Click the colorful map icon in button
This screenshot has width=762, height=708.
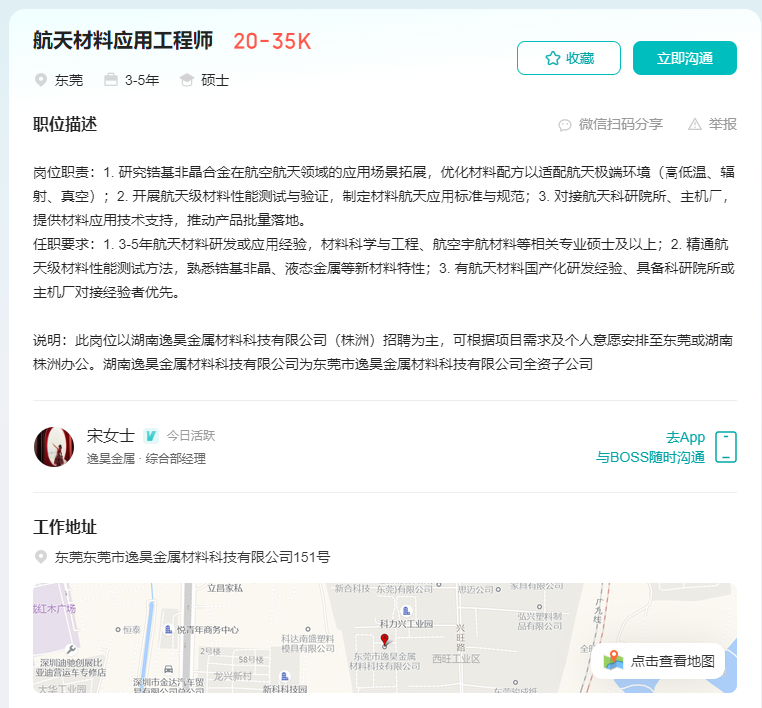(613, 661)
